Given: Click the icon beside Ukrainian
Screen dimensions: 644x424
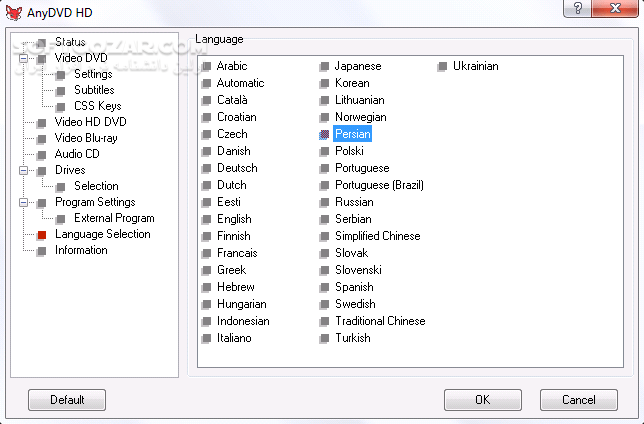Looking at the screenshot, I should coord(442,67).
